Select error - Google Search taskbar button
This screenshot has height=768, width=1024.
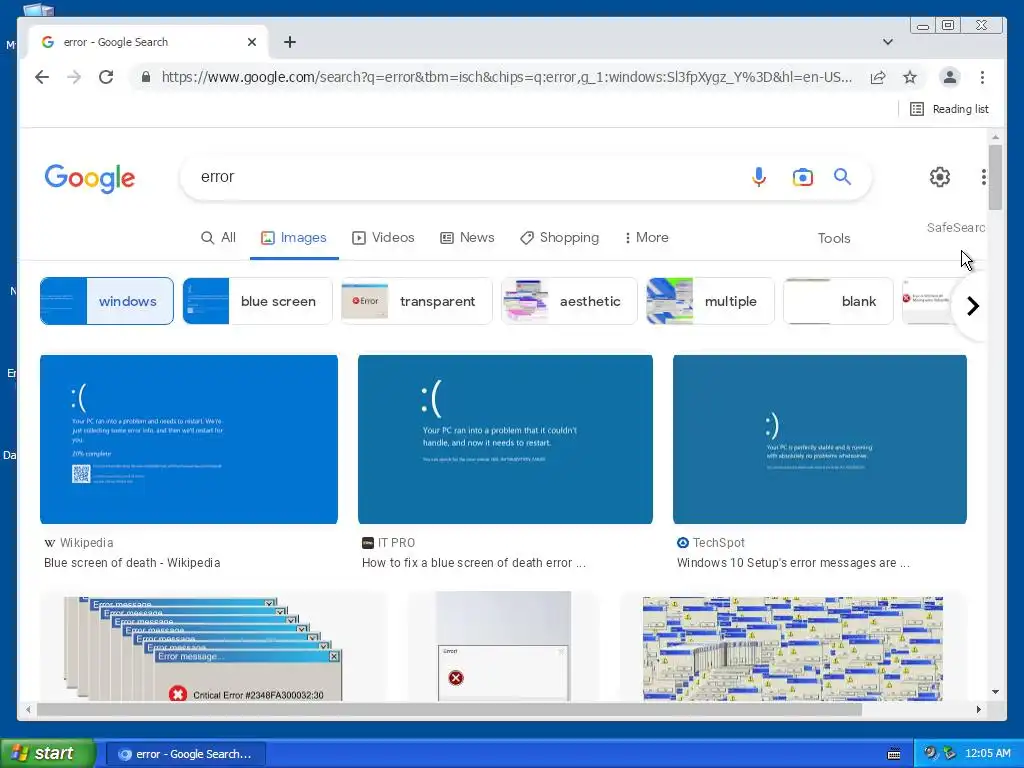185,754
